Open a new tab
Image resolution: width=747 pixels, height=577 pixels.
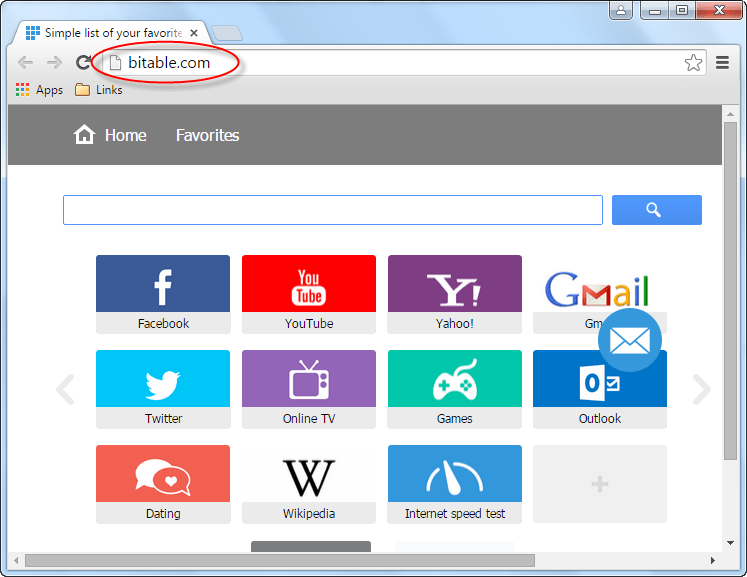coord(227,33)
